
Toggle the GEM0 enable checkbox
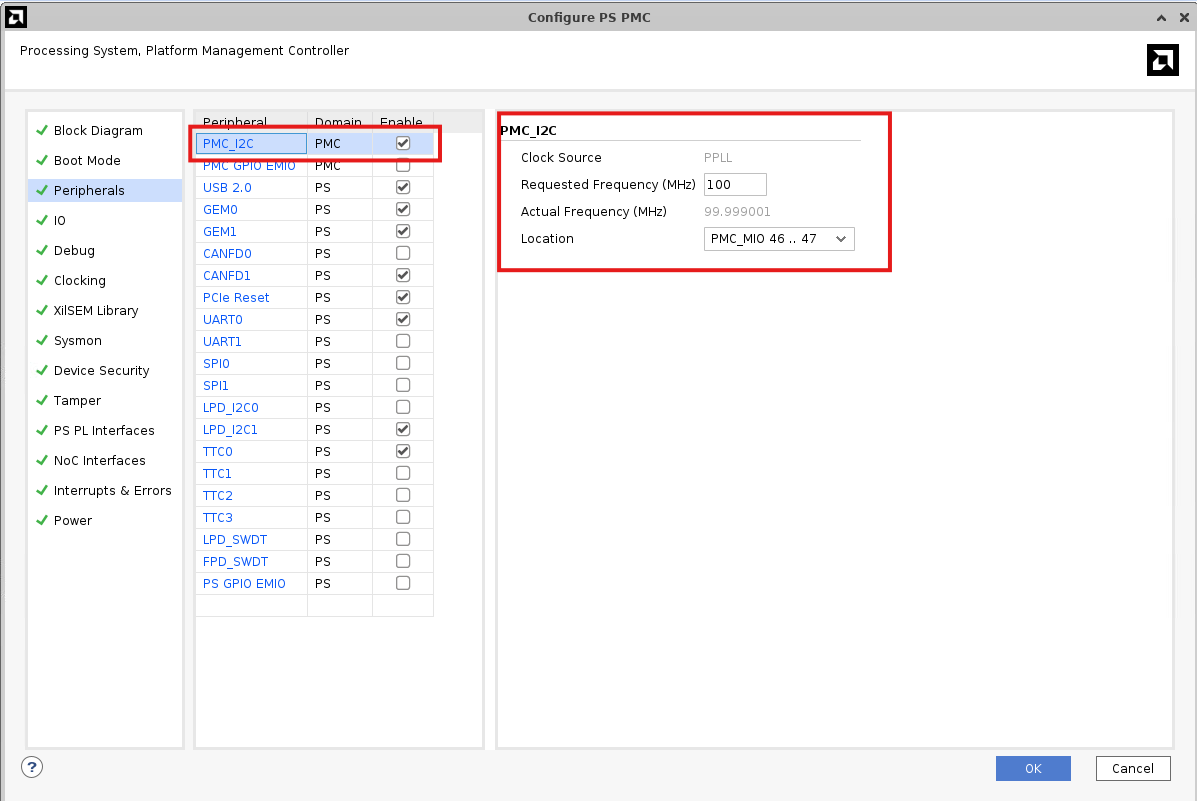click(403, 209)
